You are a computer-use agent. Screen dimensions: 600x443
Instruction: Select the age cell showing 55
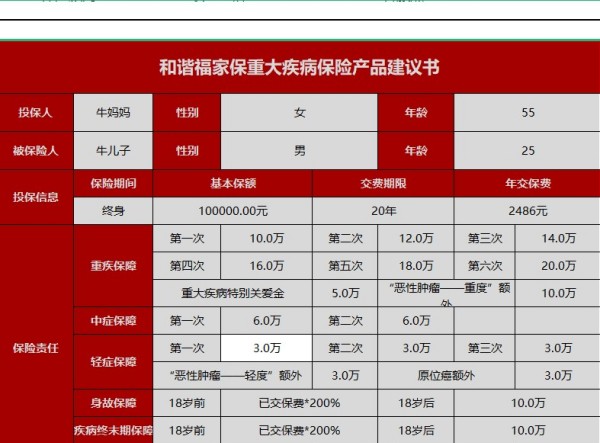click(527, 112)
